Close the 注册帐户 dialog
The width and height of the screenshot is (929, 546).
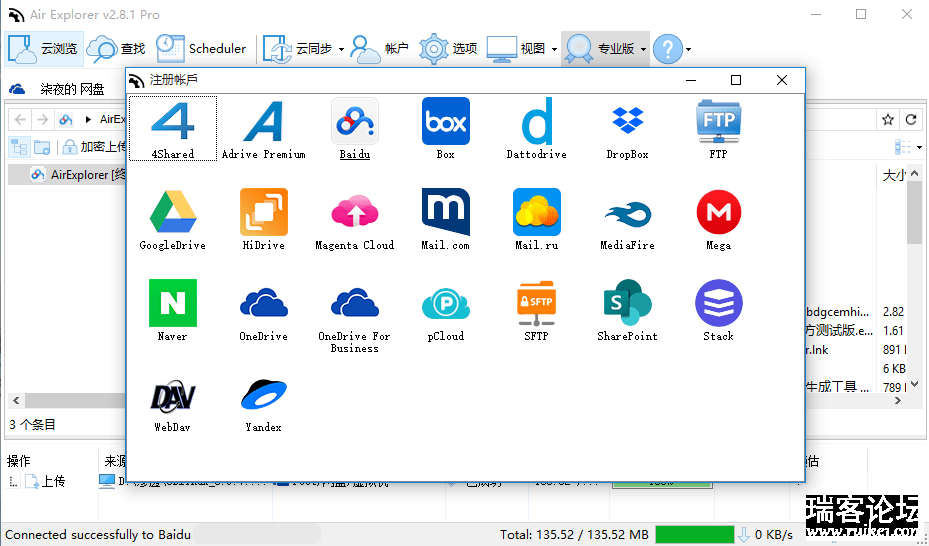coord(782,80)
